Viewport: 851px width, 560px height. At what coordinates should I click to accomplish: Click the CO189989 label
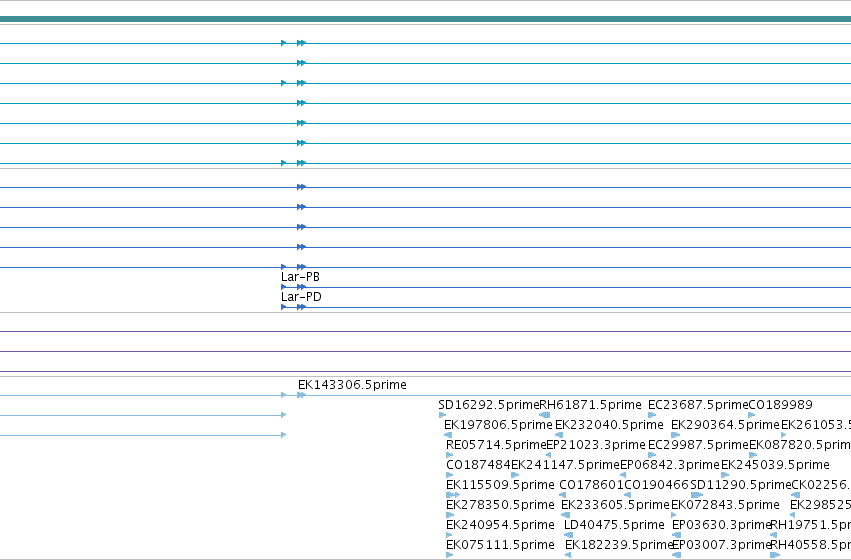click(x=780, y=405)
